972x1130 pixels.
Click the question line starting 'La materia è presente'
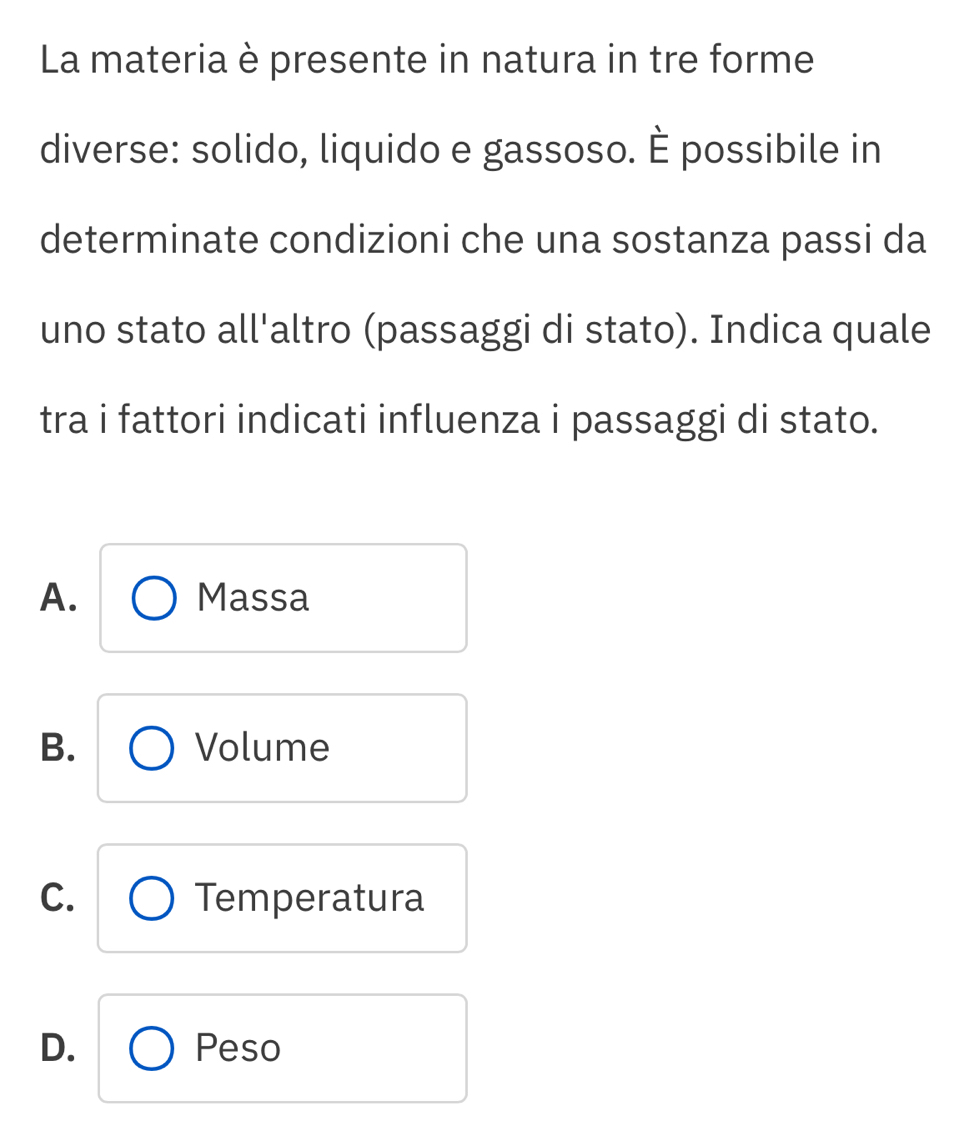(x=427, y=59)
